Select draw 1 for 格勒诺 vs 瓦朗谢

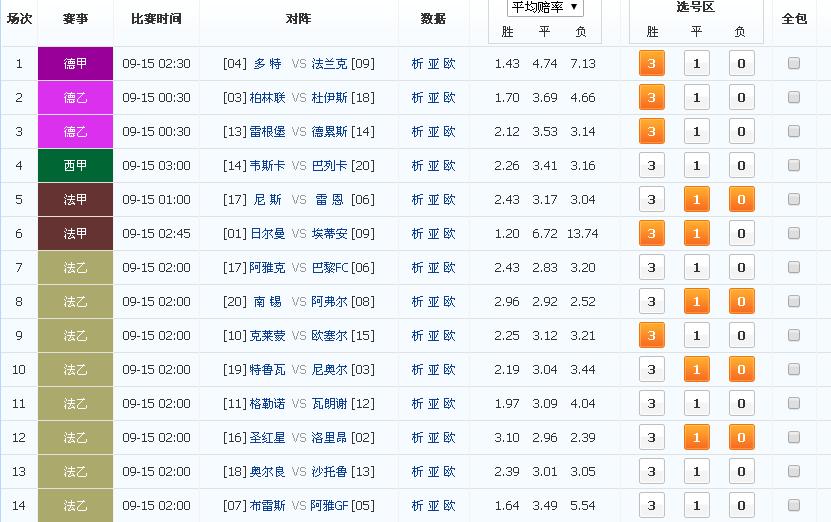696,403
